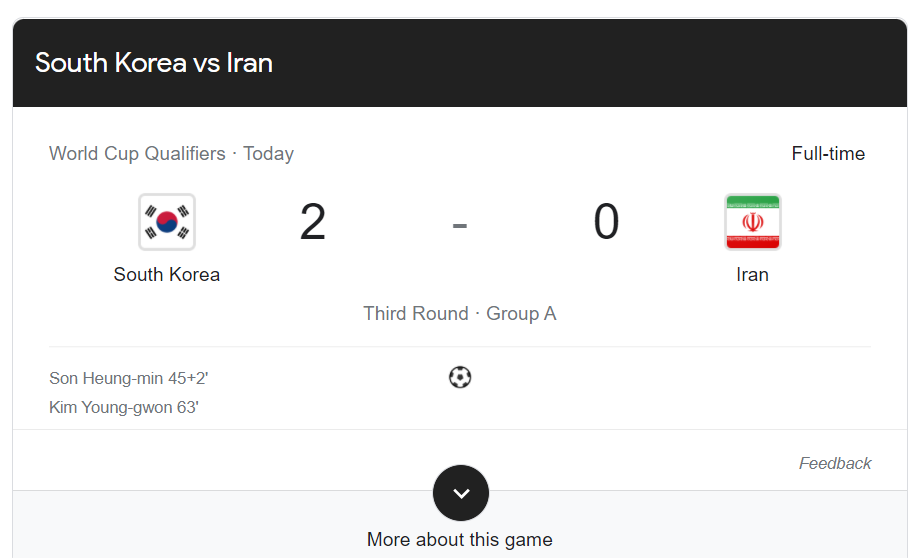The image size is (919, 558).
Task: Click the Feedback link
Action: (835, 463)
